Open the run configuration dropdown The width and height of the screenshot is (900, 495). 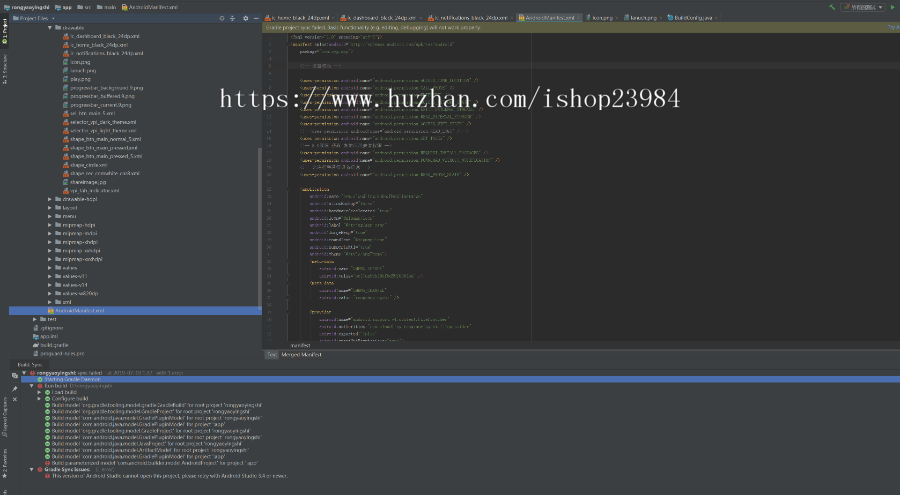point(858,6)
